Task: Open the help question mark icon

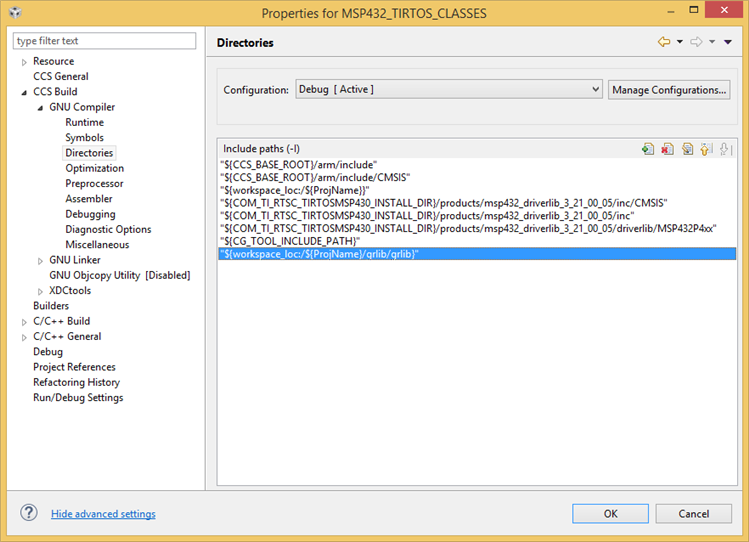Action: coord(29,513)
